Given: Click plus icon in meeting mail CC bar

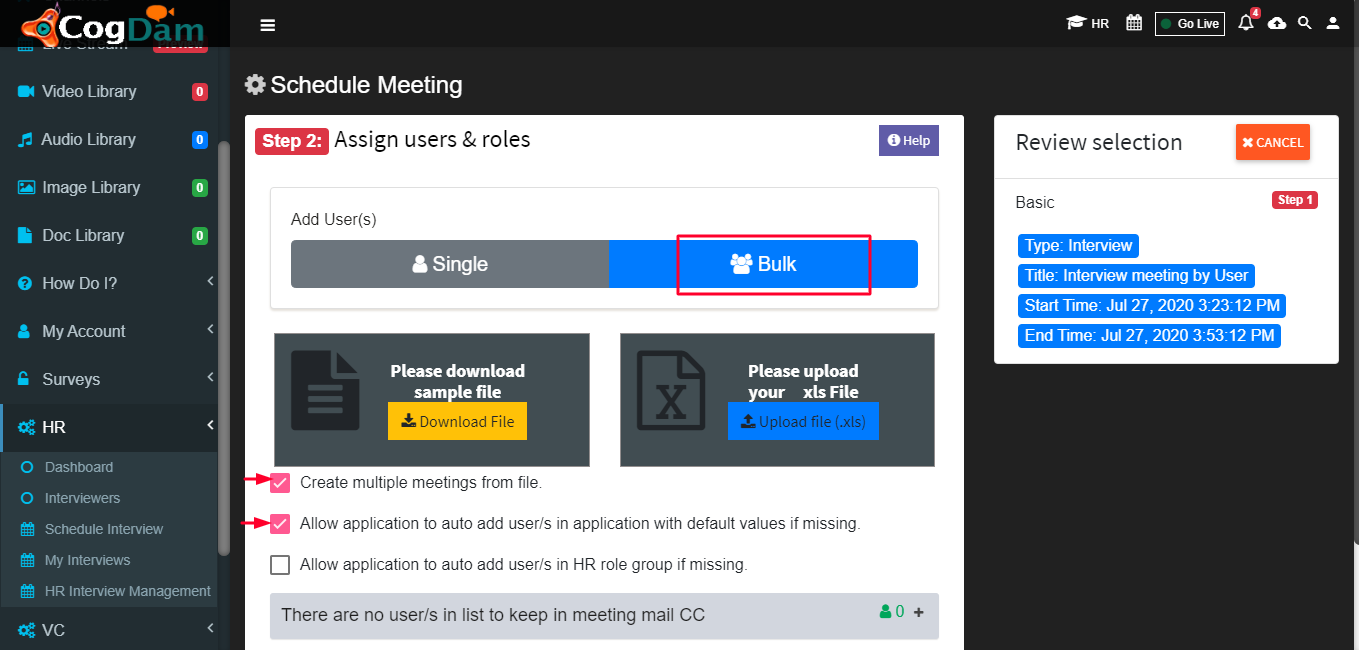Looking at the screenshot, I should click(x=919, y=612).
